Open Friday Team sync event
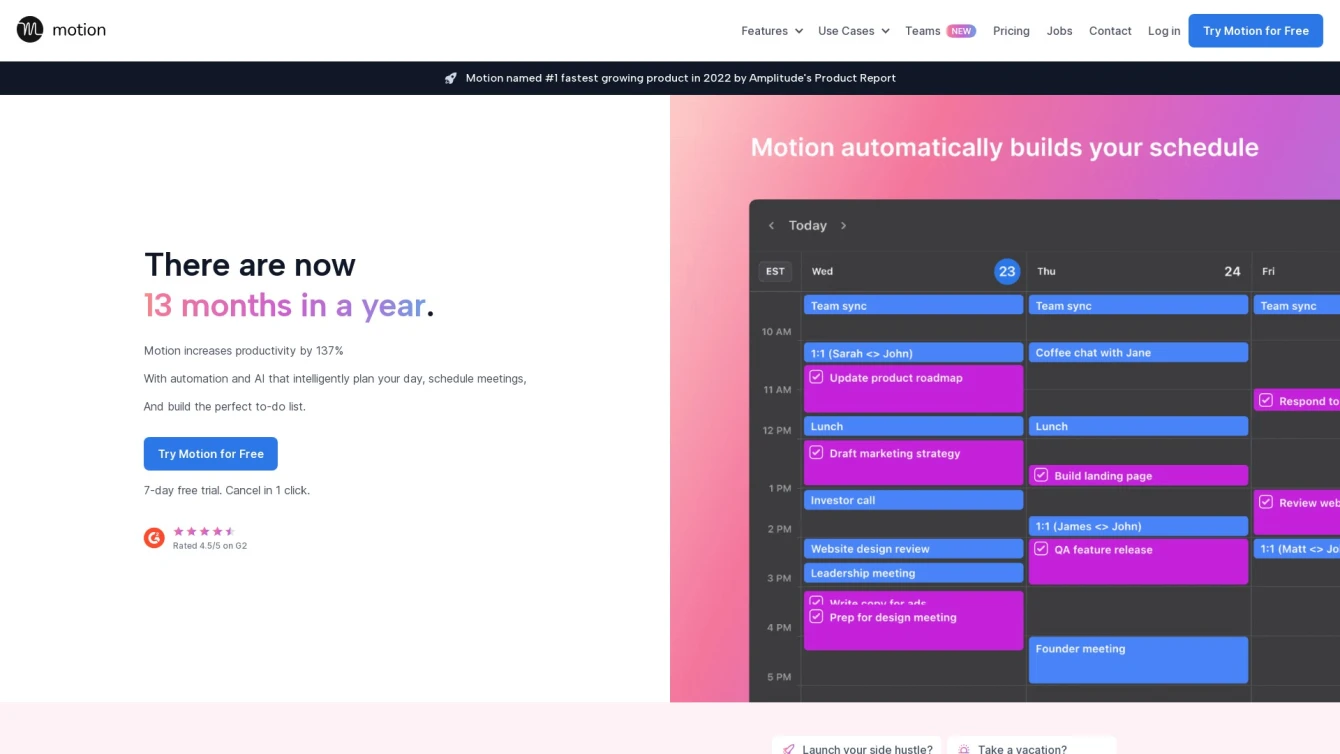This screenshot has width=1340, height=754. point(1297,305)
